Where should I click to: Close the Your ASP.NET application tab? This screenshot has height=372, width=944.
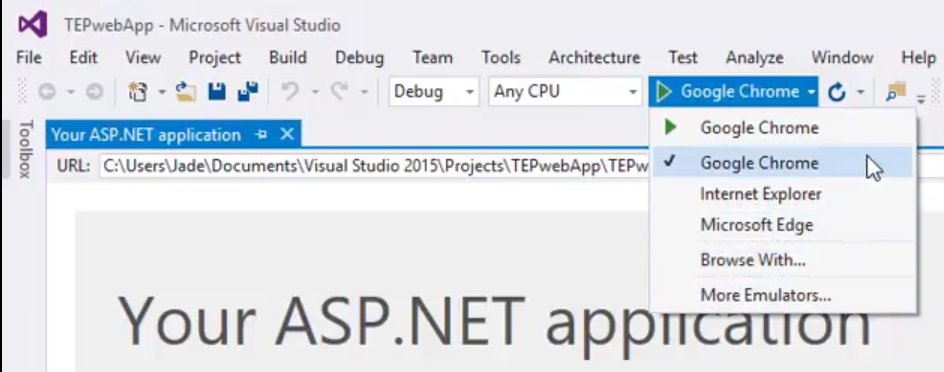click(287, 134)
